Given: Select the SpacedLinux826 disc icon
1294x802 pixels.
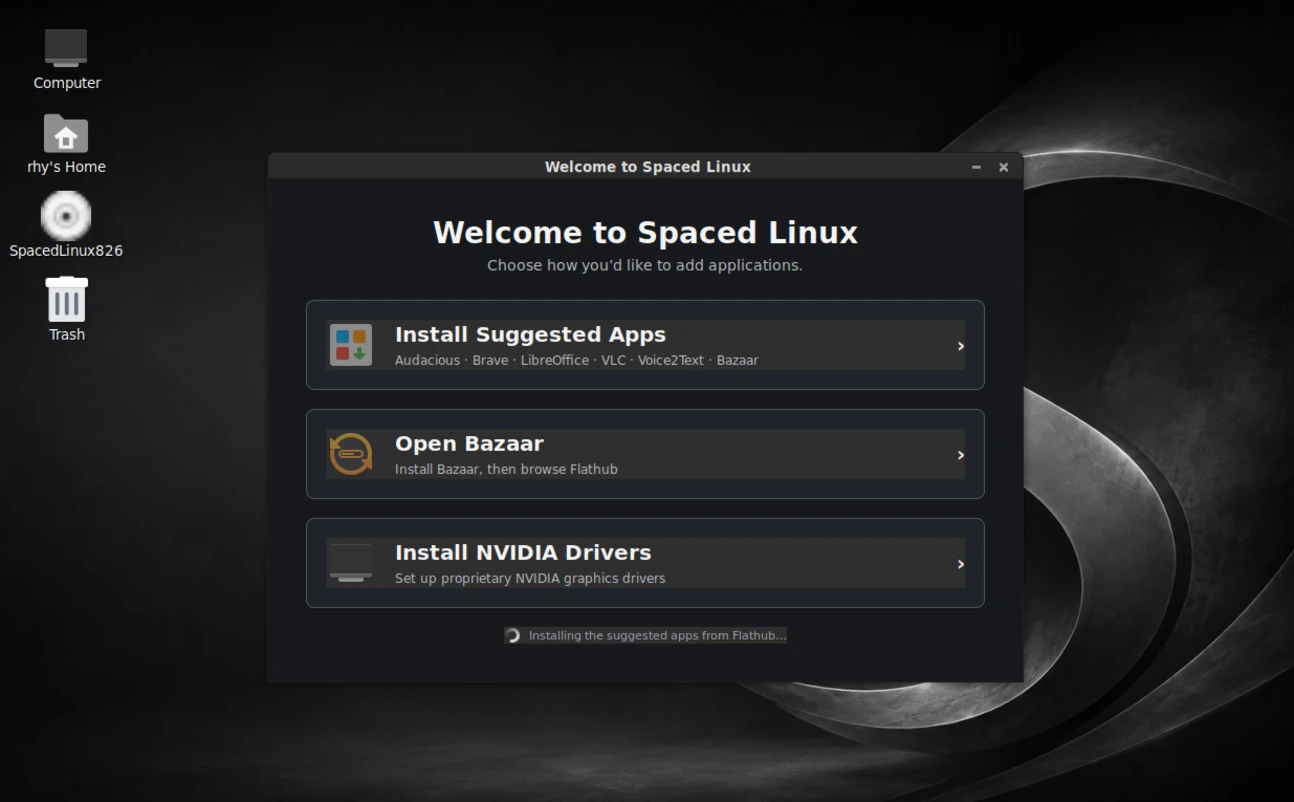Looking at the screenshot, I should click(x=66, y=216).
